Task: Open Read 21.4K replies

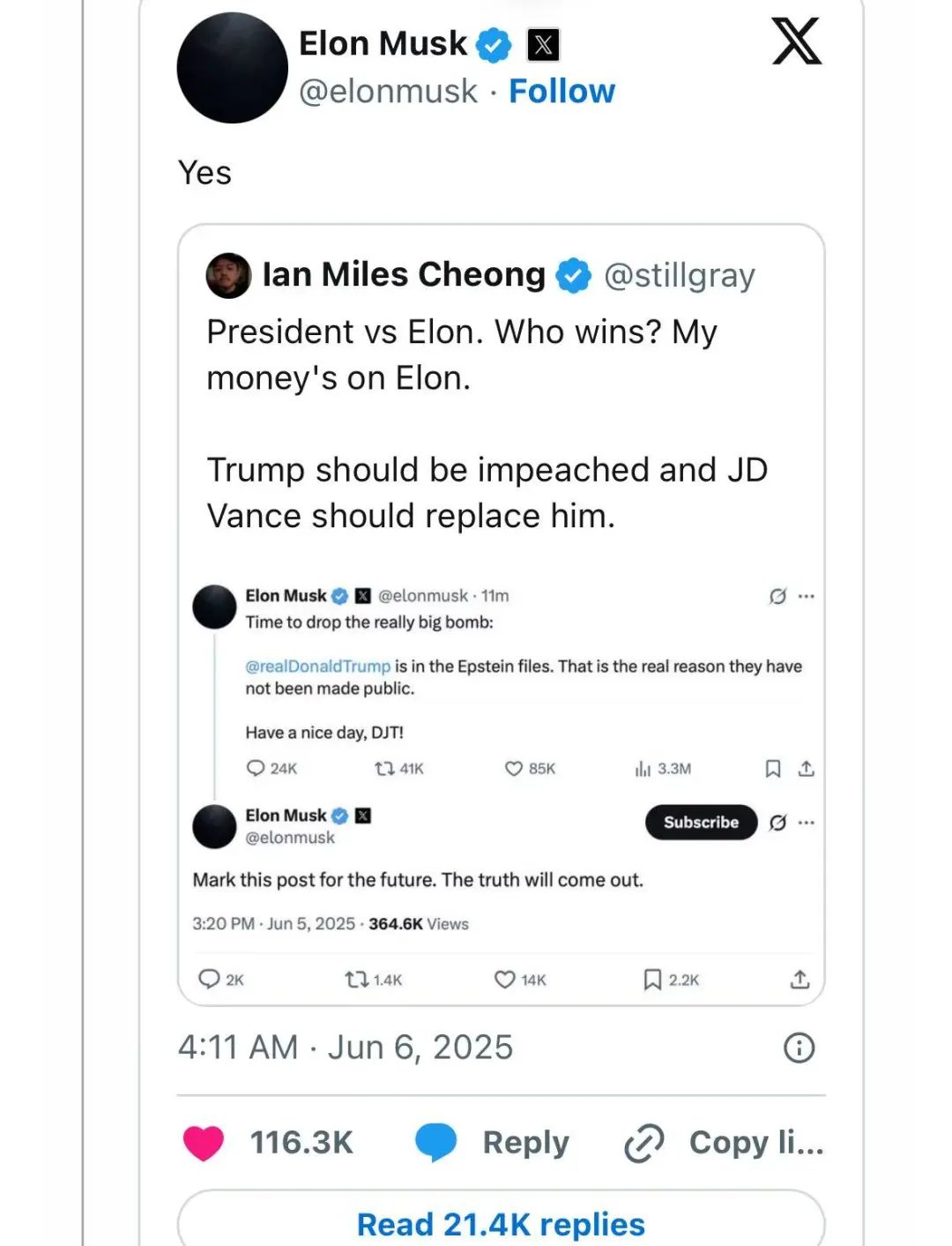Action: (501, 1224)
